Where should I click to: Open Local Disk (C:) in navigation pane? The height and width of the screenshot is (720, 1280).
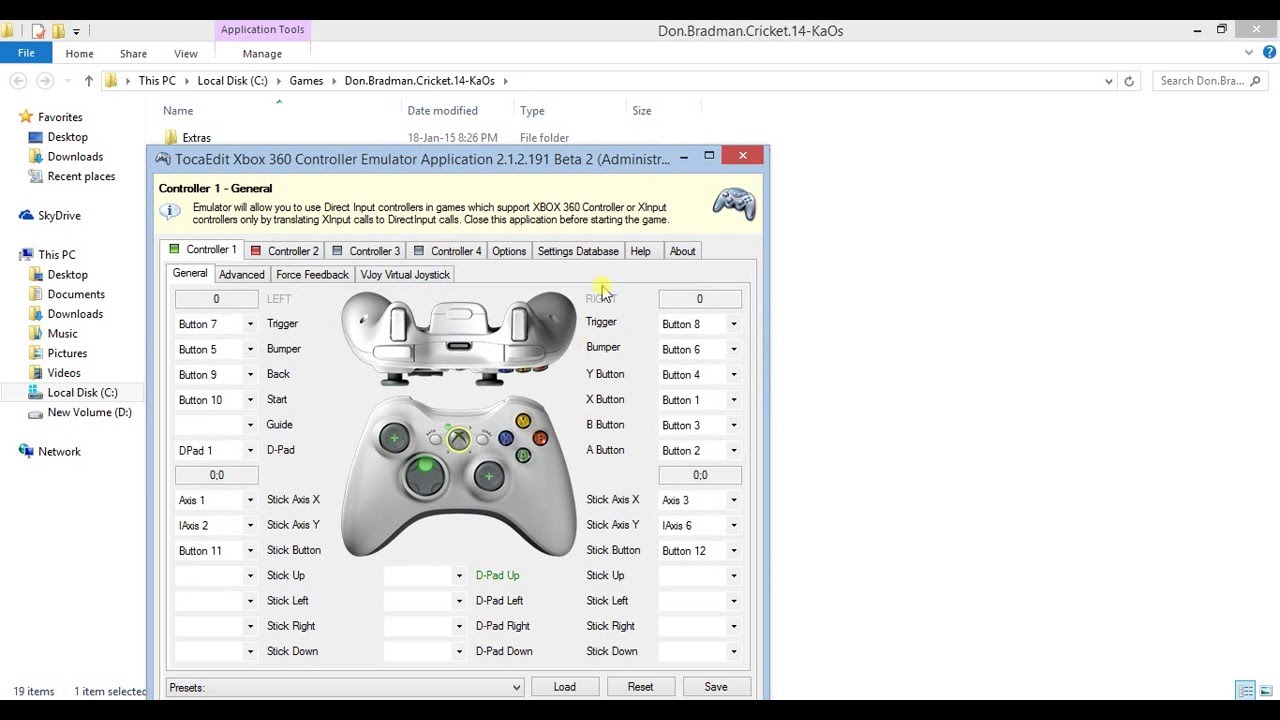[82, 392]
